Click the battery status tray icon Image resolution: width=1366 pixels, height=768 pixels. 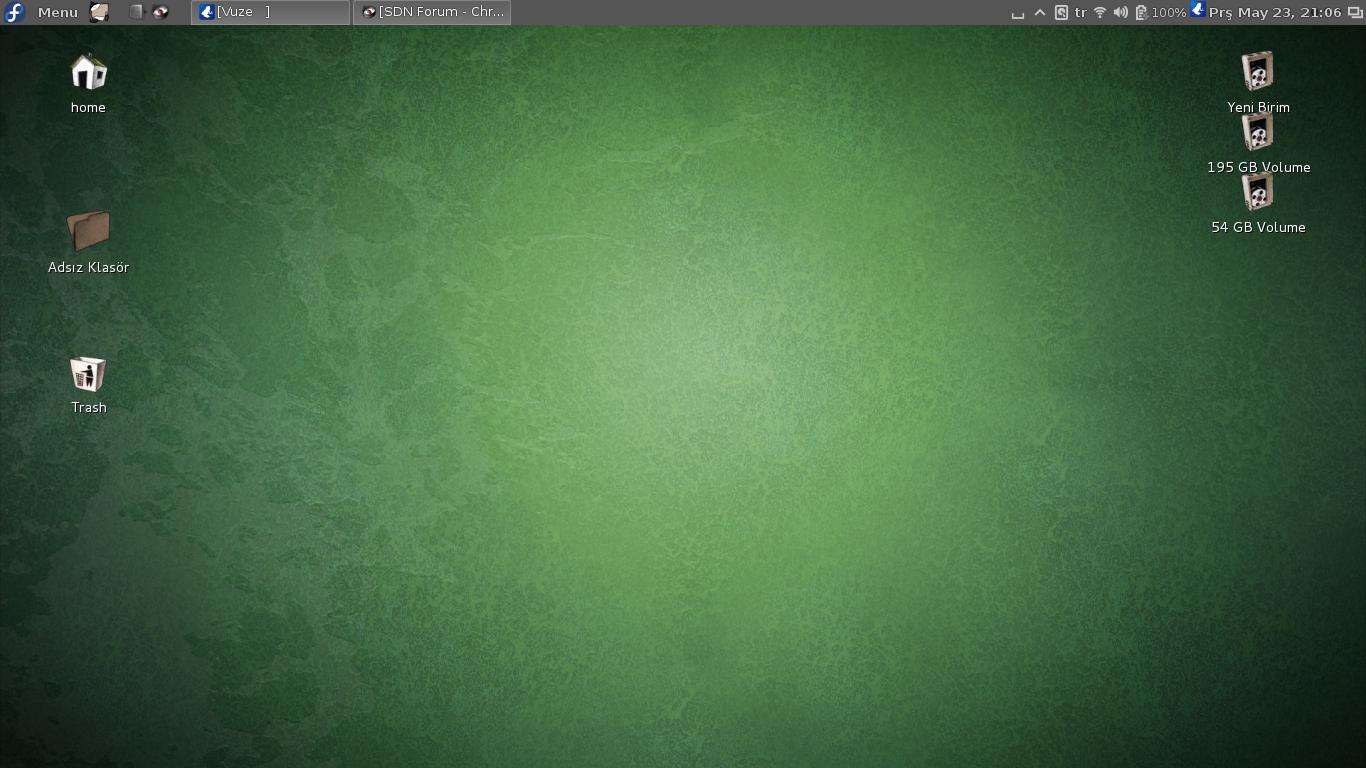pyautogui.click(x=1141, y=13)
